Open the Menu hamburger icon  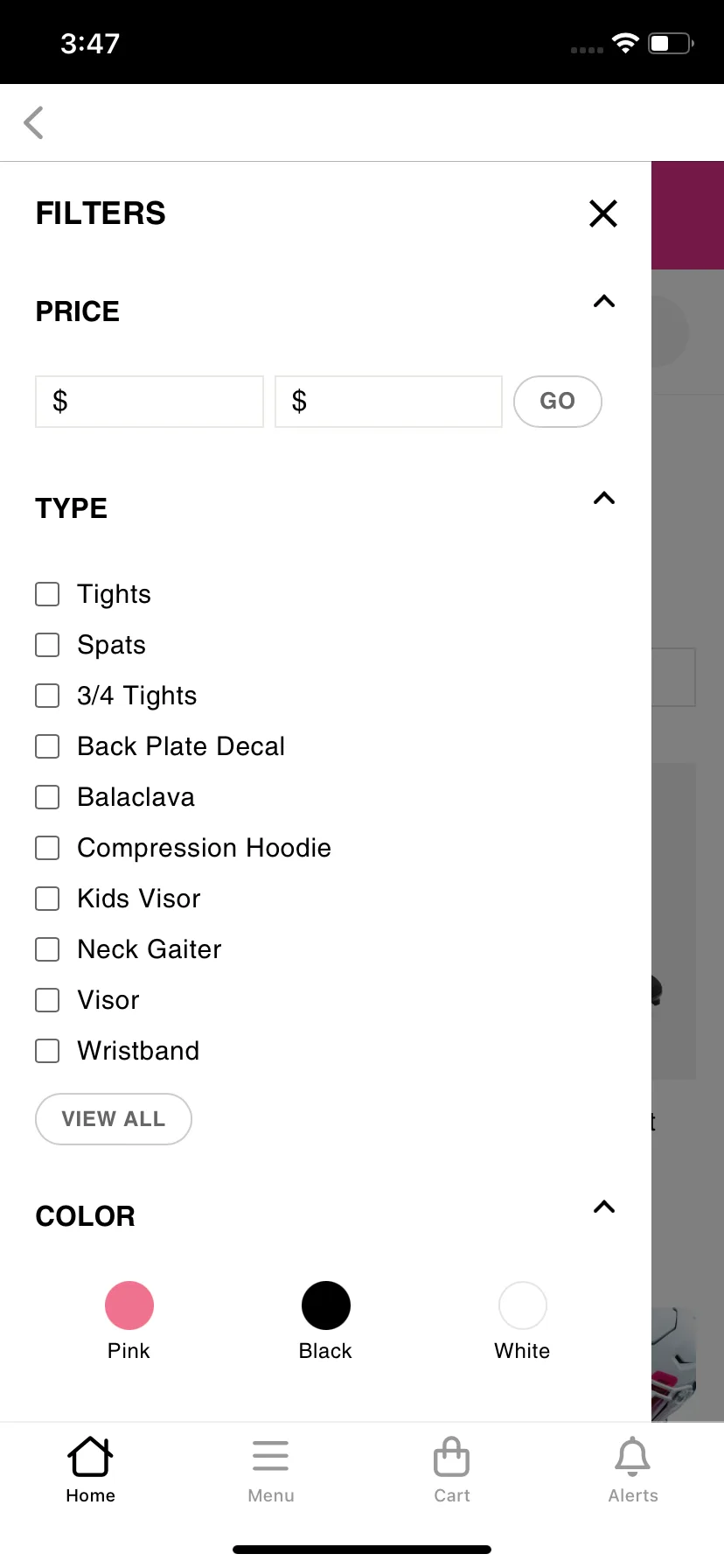(271, 1456)
